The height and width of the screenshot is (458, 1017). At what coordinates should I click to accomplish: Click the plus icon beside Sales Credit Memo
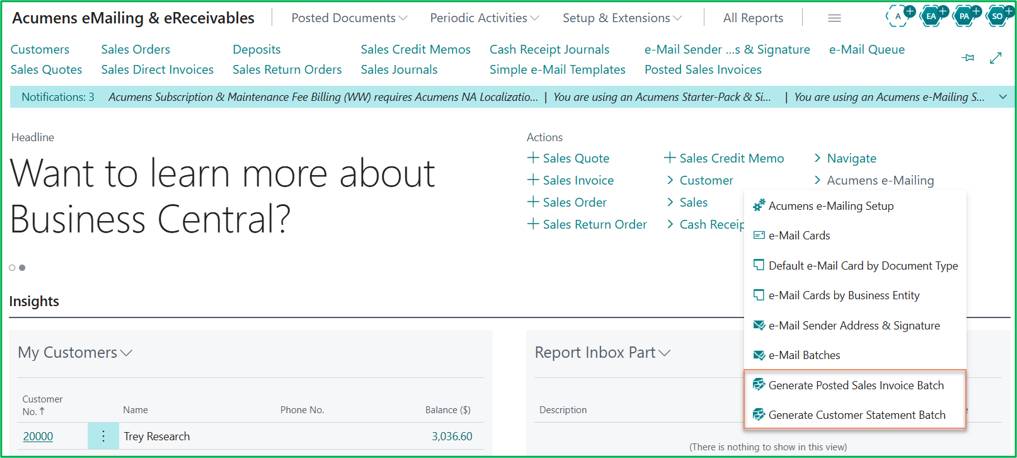tap(670, 158)
